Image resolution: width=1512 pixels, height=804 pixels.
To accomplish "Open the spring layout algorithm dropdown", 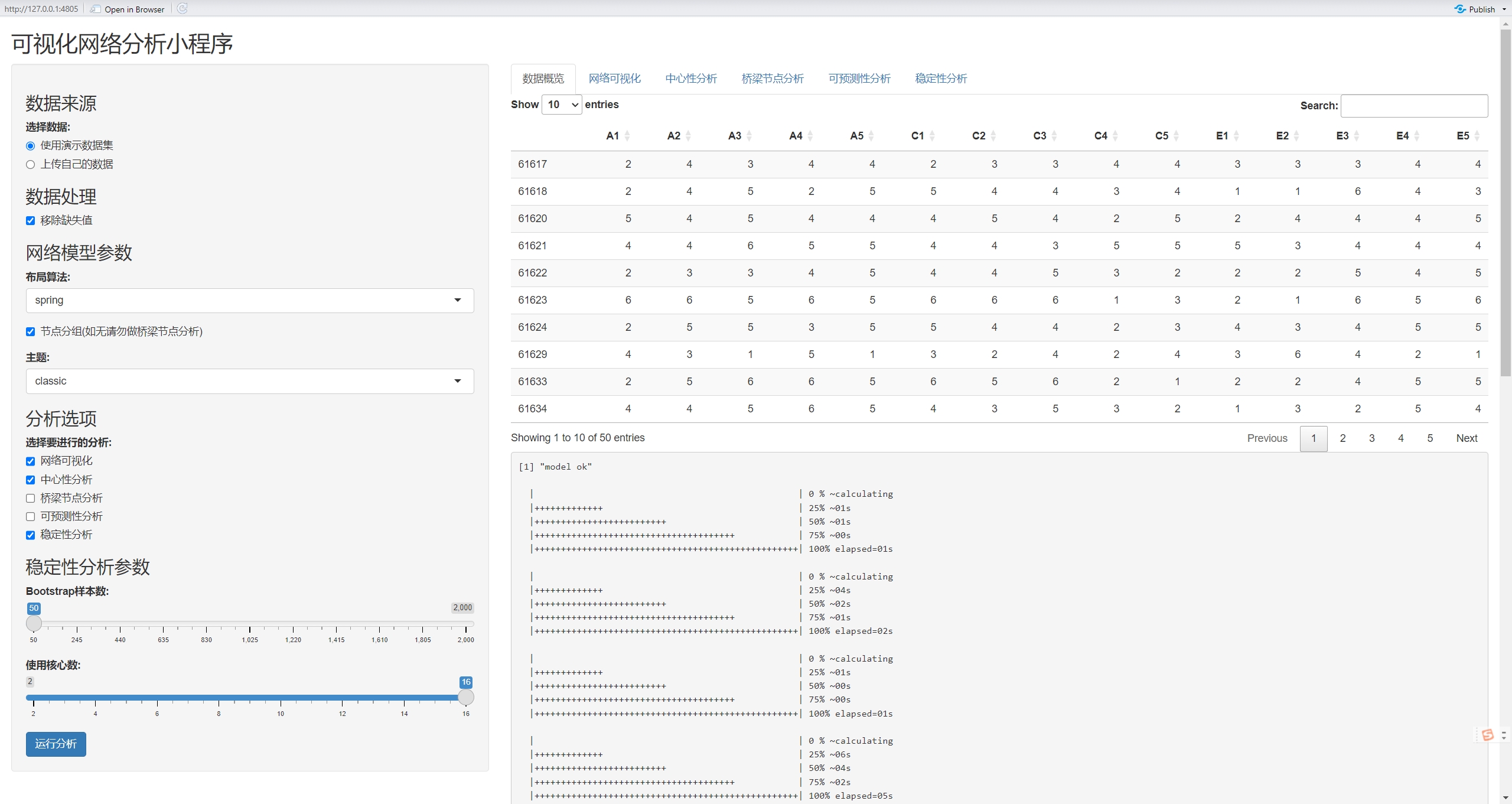I will pyautogui.click(x=250, y=301).
